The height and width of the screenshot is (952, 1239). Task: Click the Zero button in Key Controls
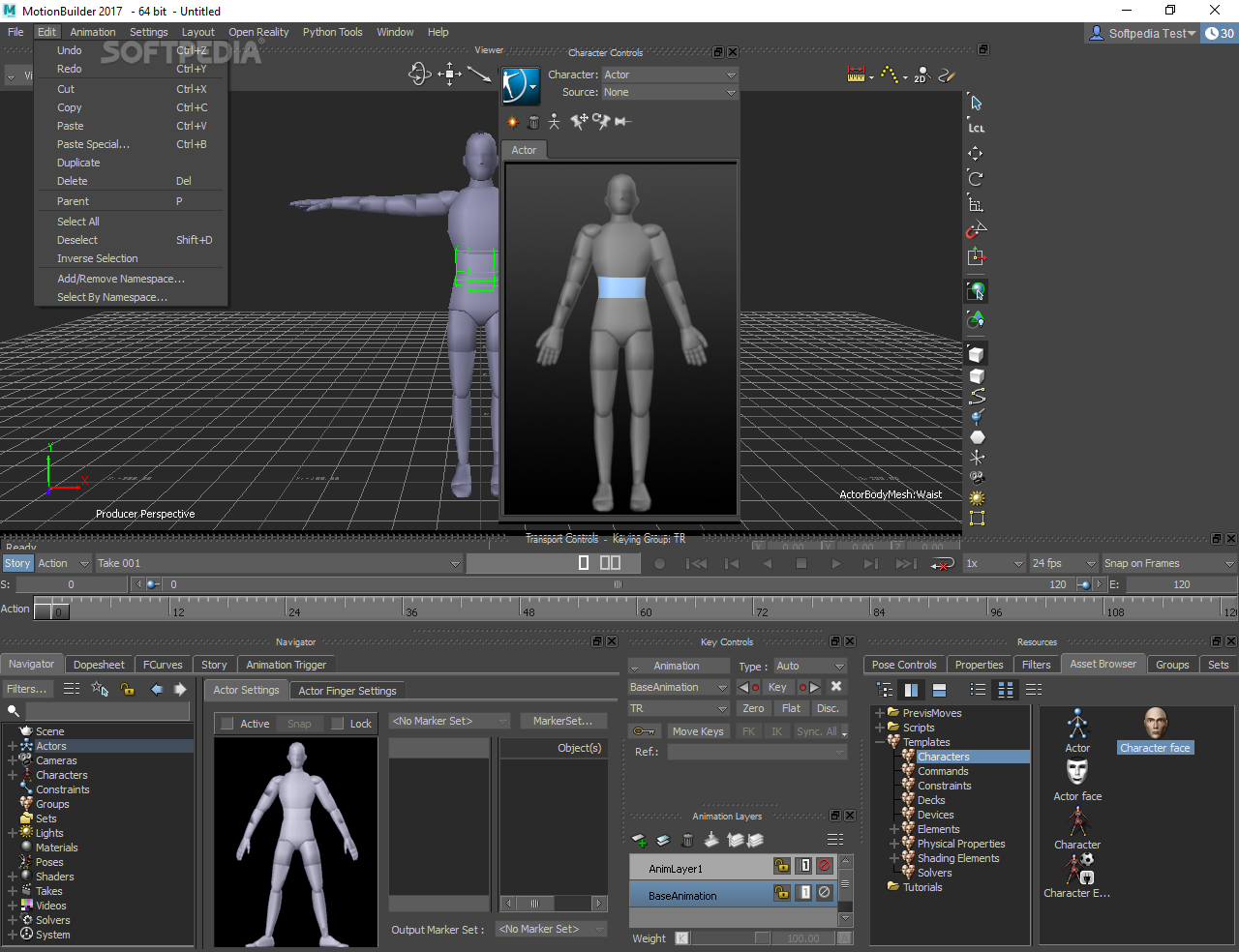point(754,708)
